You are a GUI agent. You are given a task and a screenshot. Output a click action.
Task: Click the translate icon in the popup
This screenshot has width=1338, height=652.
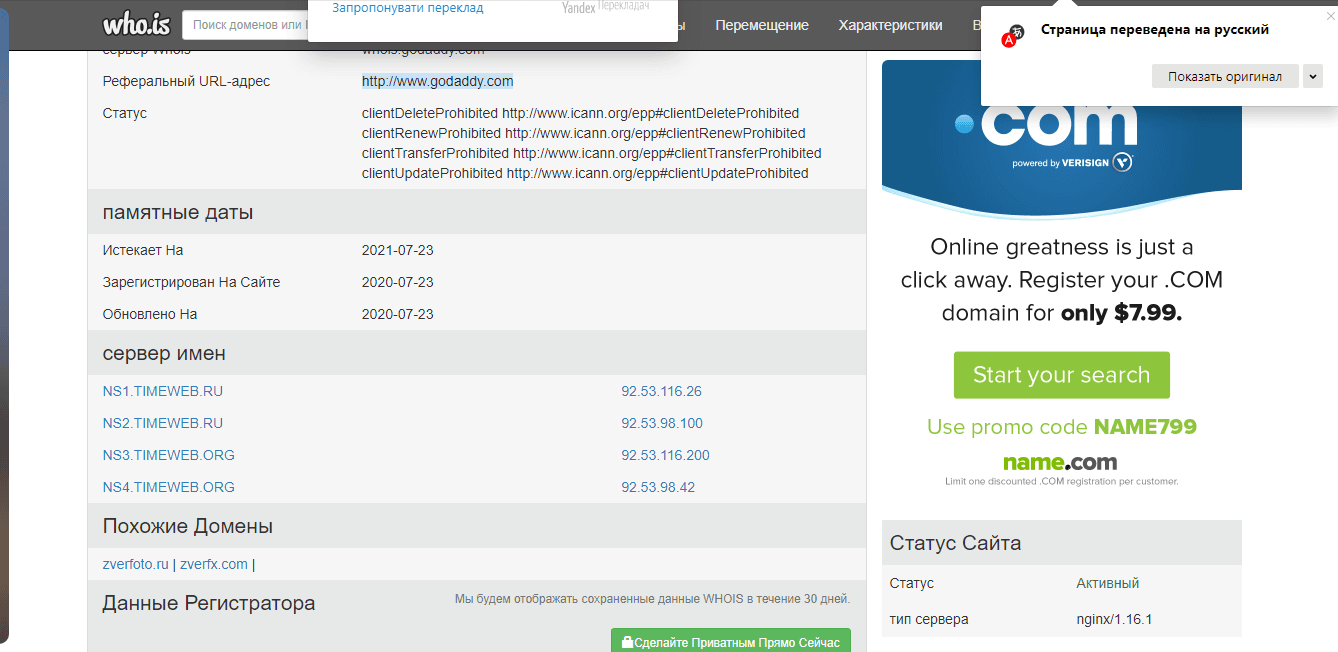[x=1014, y=37]
